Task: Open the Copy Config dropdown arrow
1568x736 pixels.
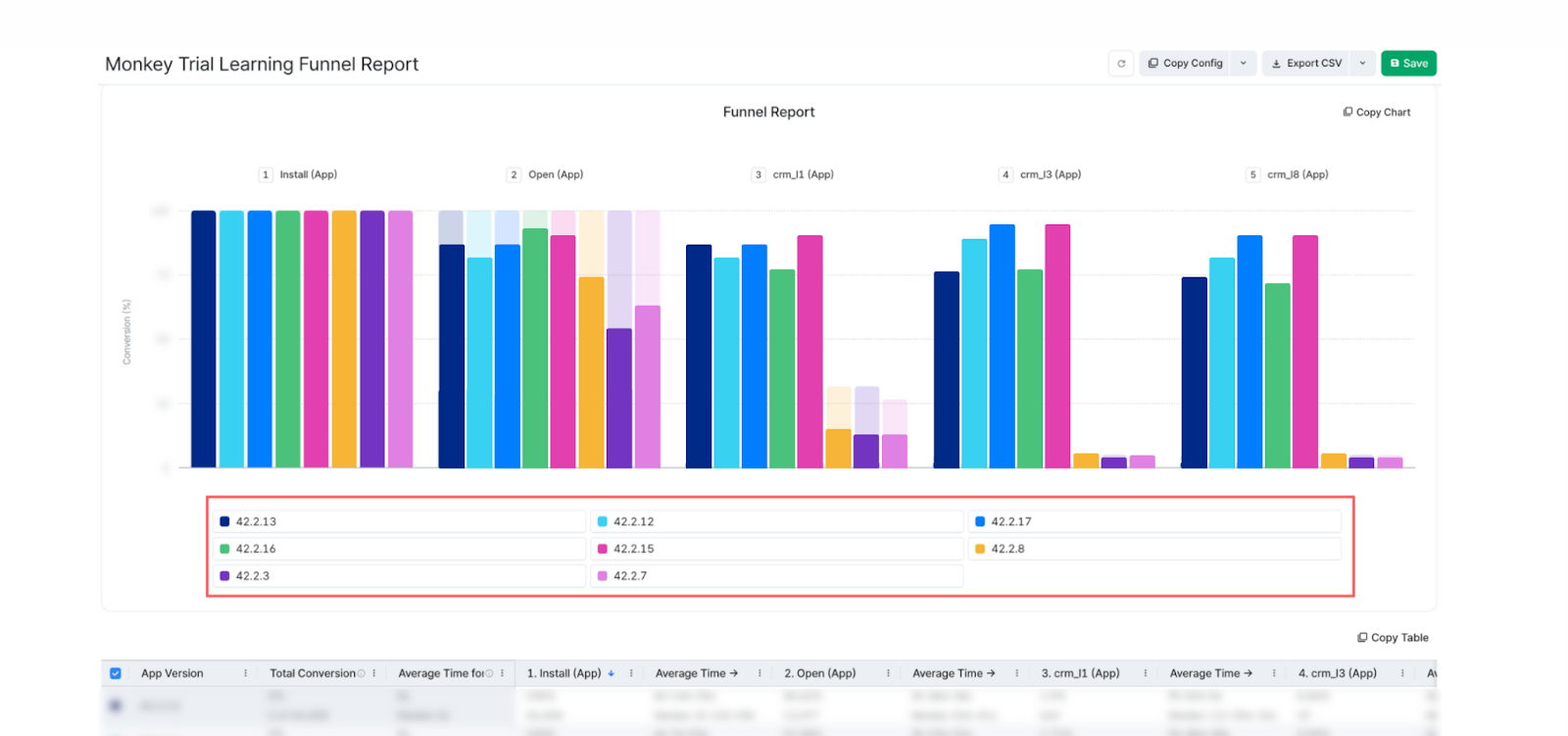Action: click(1244, 64)
